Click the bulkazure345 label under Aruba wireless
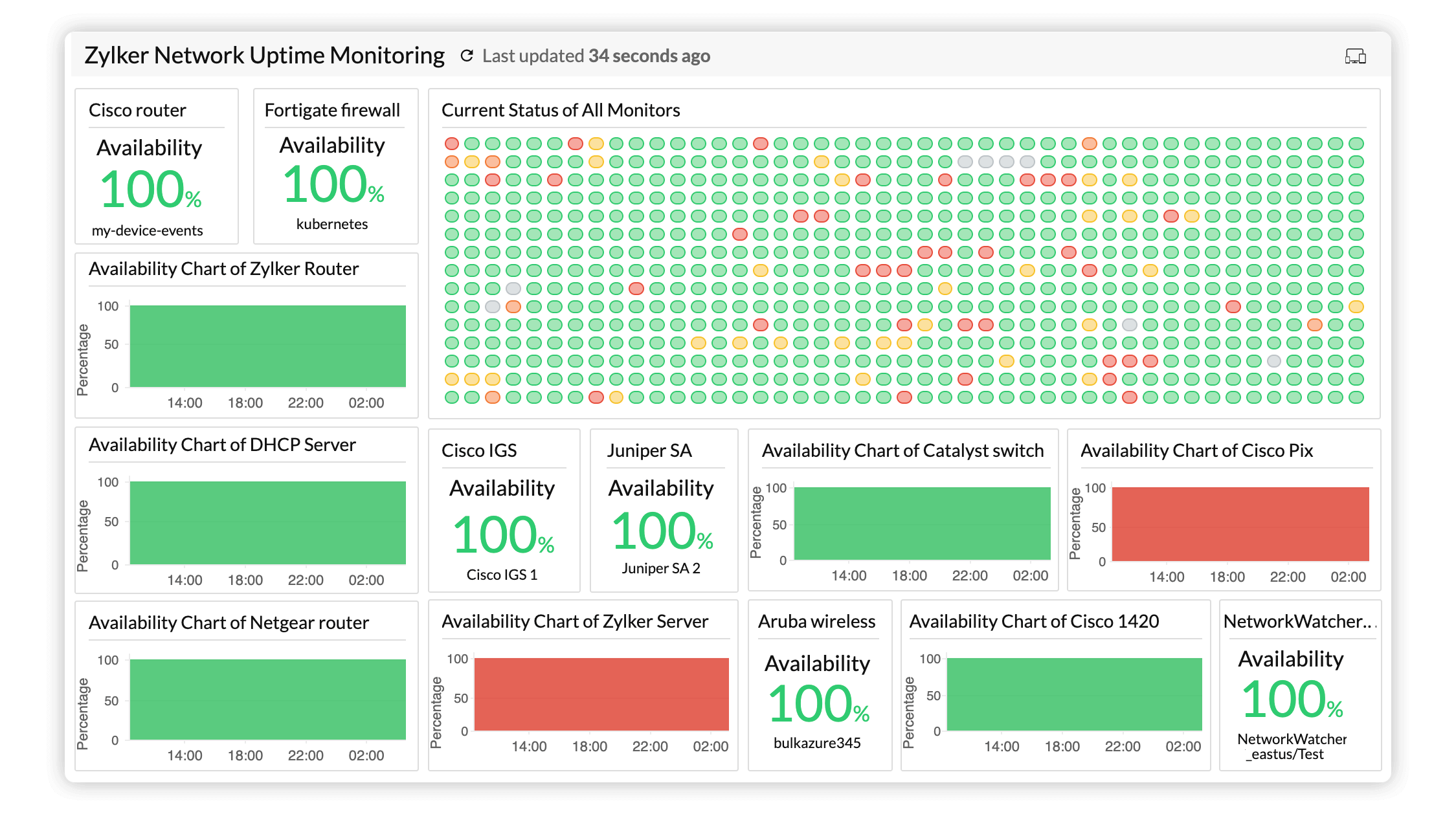The width and height of the screenshot is (1456, 816). 819,743
